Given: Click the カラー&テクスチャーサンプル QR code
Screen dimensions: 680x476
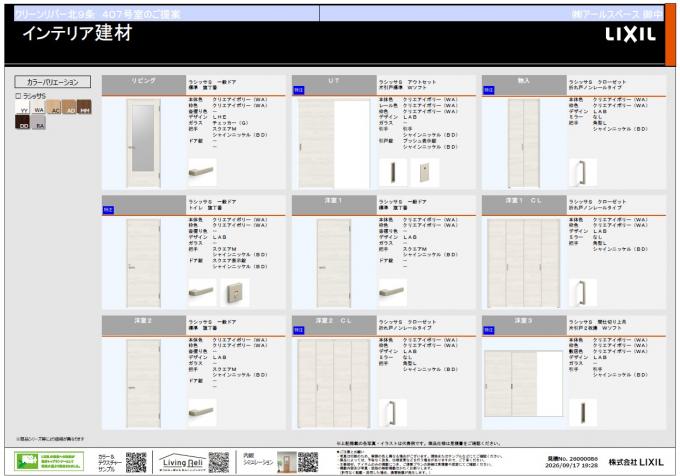Looking at the screenshot, I should 136,462.
